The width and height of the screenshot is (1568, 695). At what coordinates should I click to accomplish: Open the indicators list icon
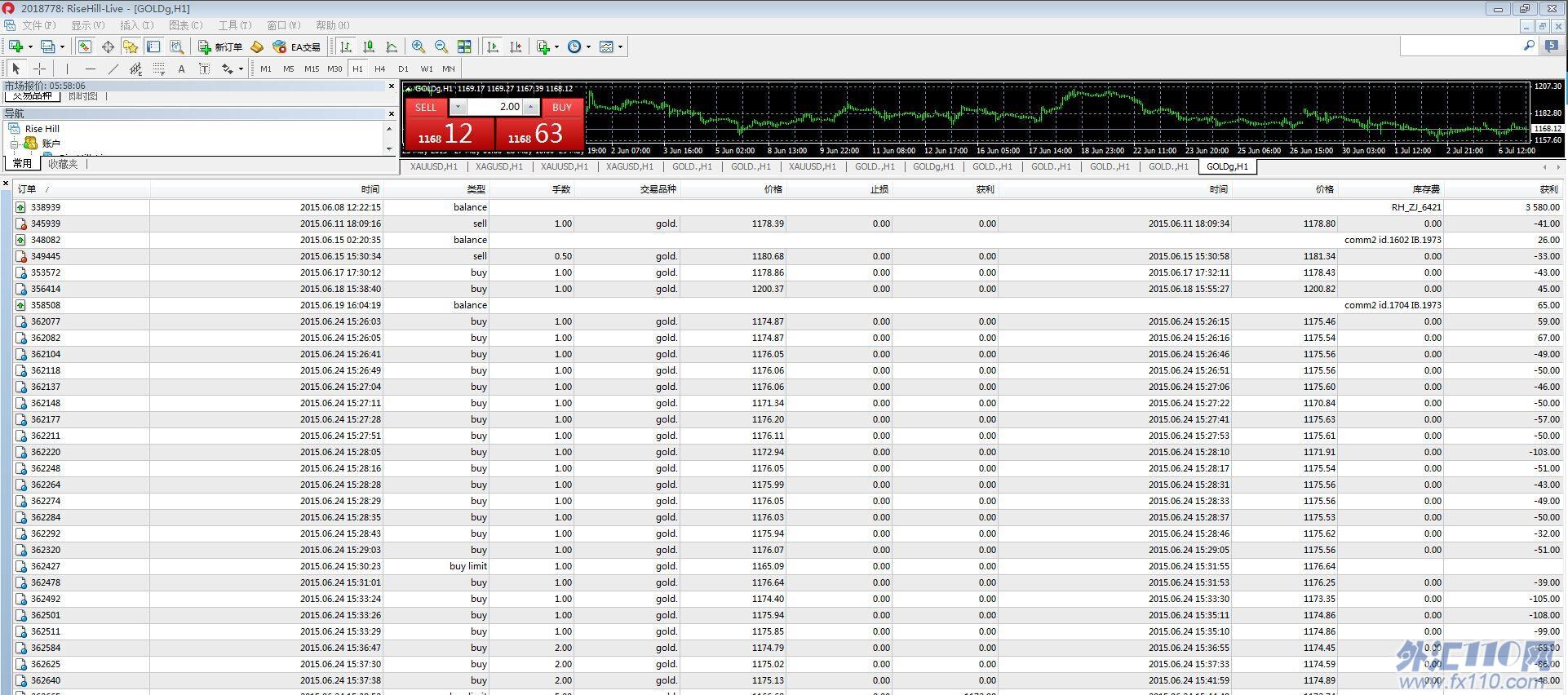point(543,46)
